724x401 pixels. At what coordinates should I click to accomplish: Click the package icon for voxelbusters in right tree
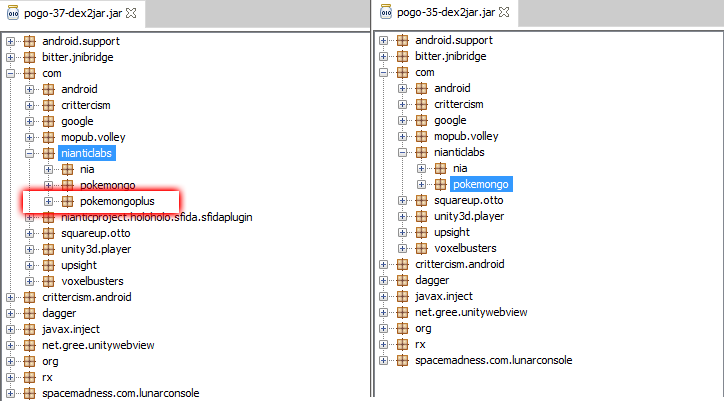tap(422, 248)
